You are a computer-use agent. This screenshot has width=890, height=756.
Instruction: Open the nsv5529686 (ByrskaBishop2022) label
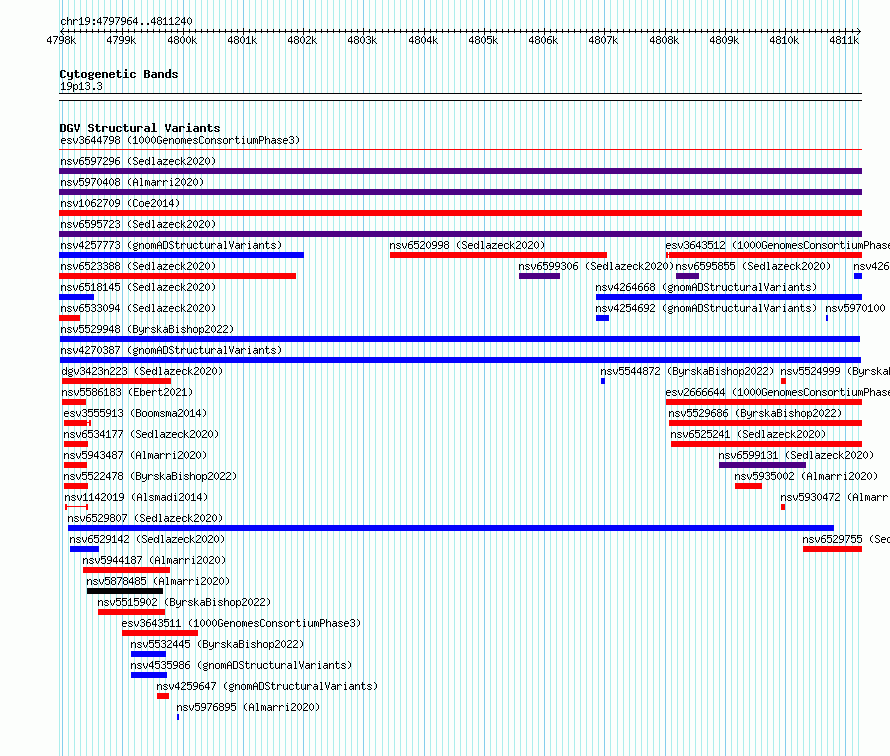755,413
